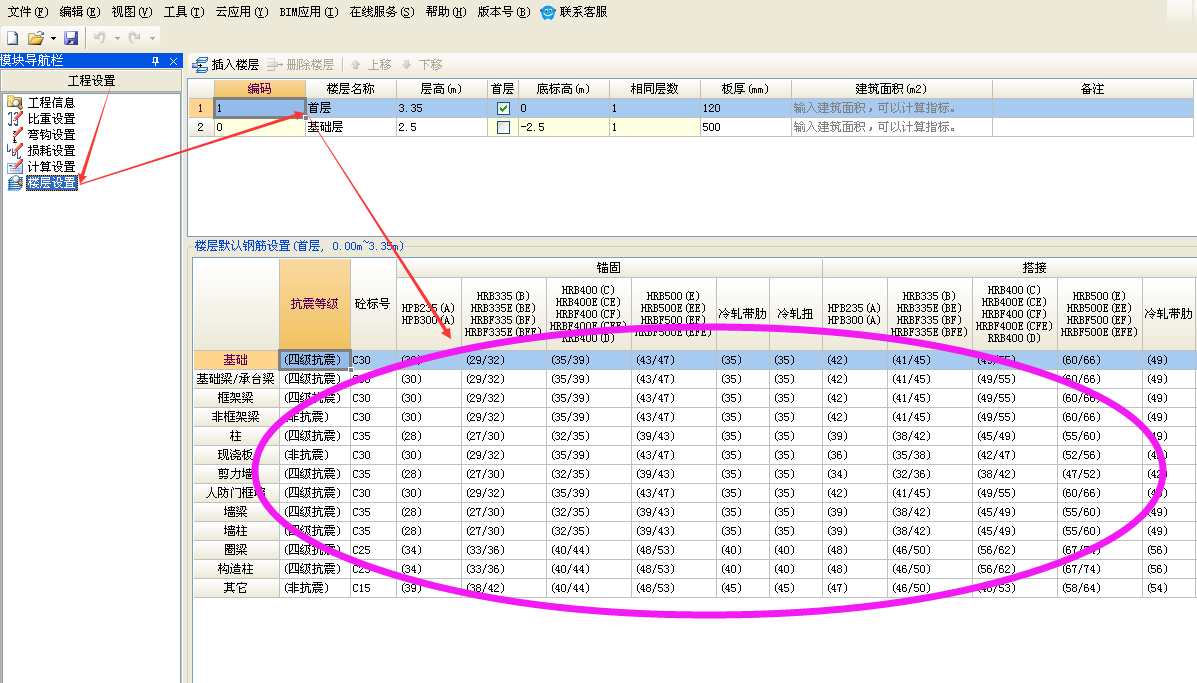
Task: Click the 联系客服 support icon
Action: [547, 12]
